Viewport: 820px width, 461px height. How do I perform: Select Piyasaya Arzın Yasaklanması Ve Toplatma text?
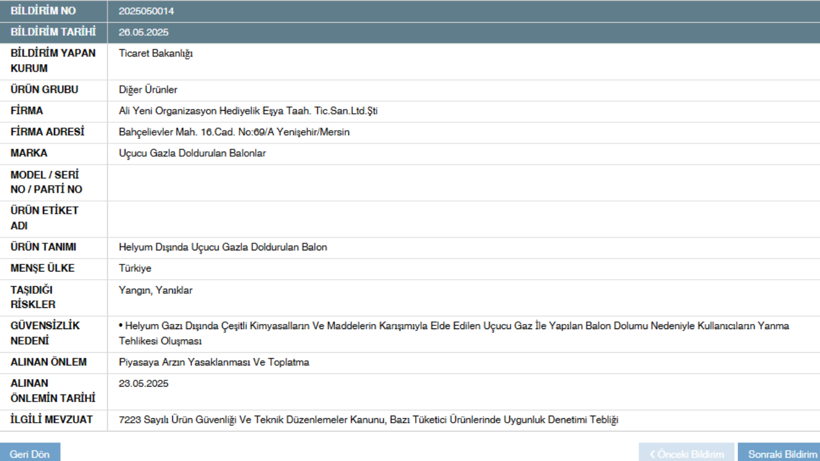pyautogui.click(x=213, y=362)
